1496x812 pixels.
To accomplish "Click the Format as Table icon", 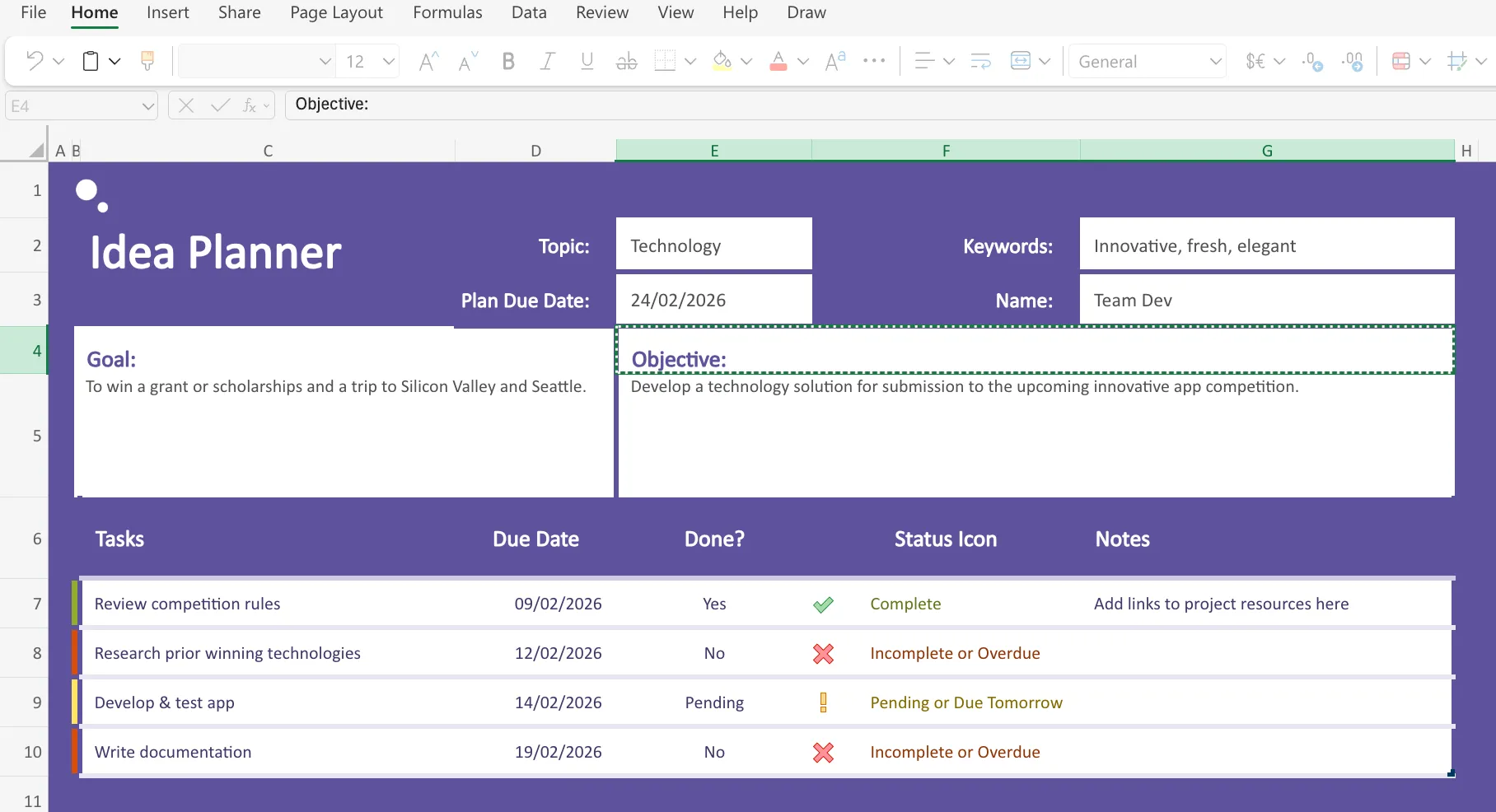I will click(1457, 61).
